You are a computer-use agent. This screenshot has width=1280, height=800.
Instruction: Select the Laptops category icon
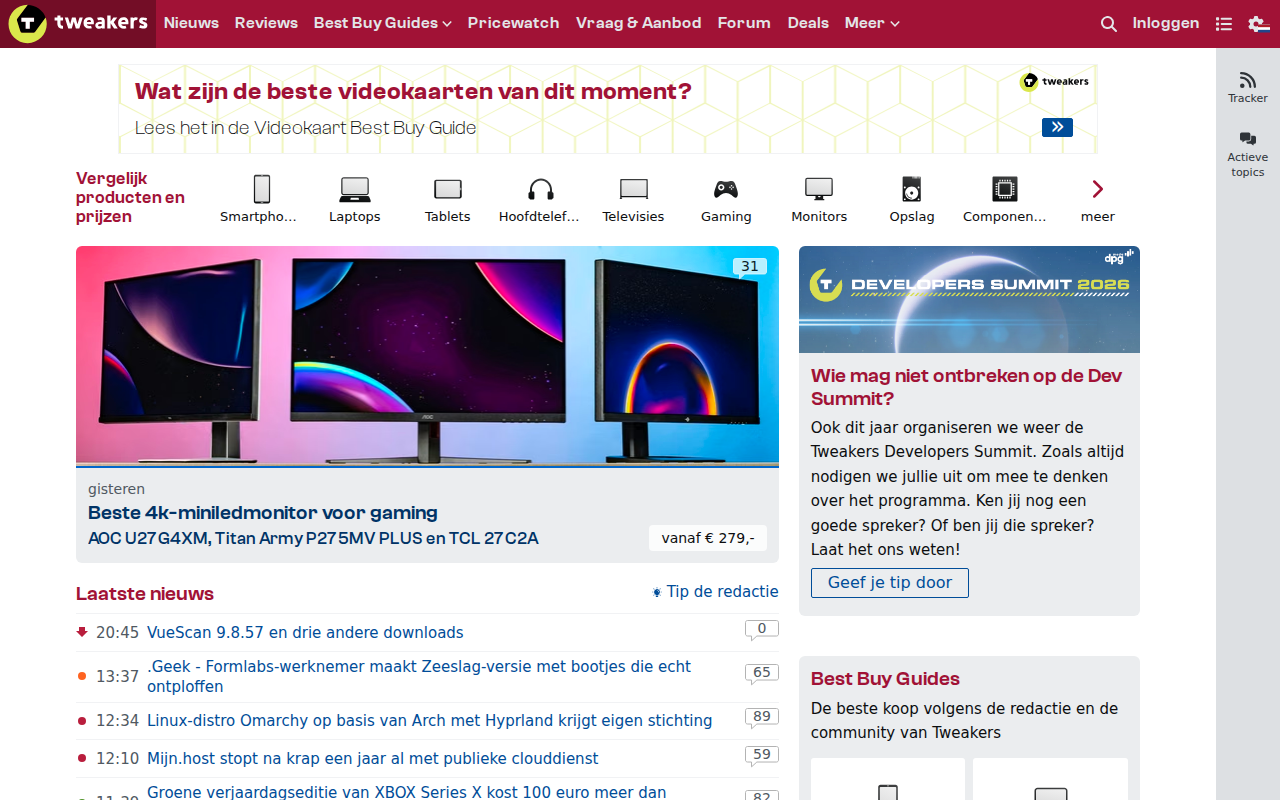point(355,189)
